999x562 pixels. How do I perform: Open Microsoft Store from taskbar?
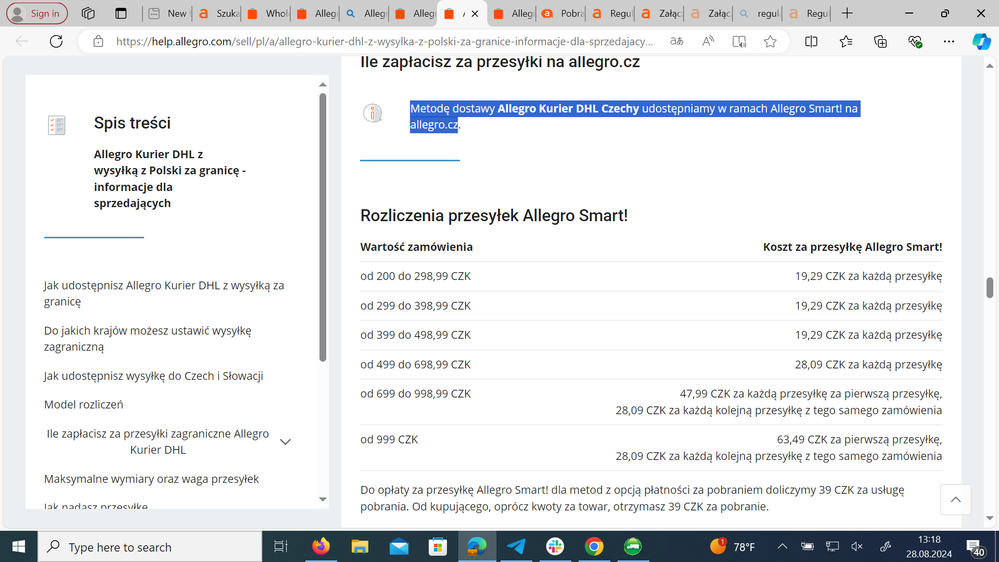[x=438, y=547]
